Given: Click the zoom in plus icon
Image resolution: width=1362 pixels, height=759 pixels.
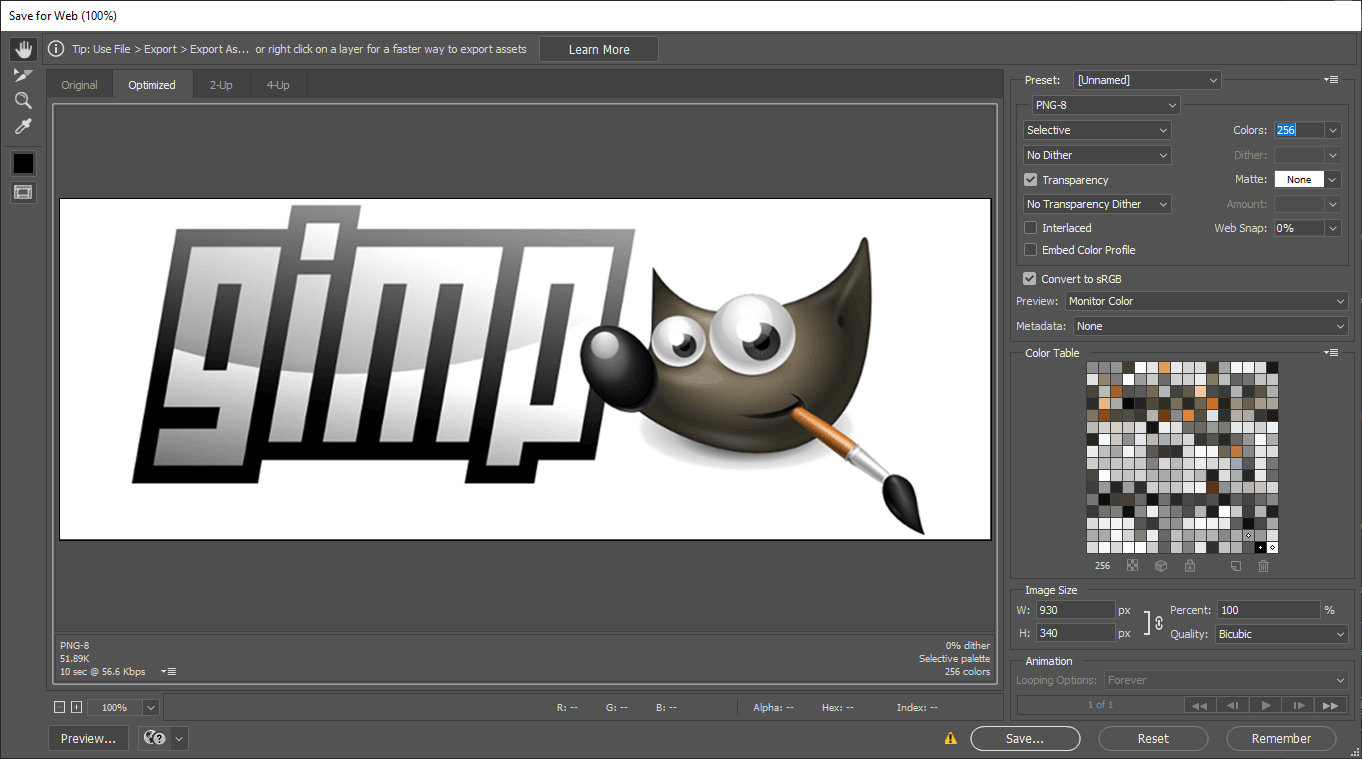Looking at the screenshot, I should [76, 707].
